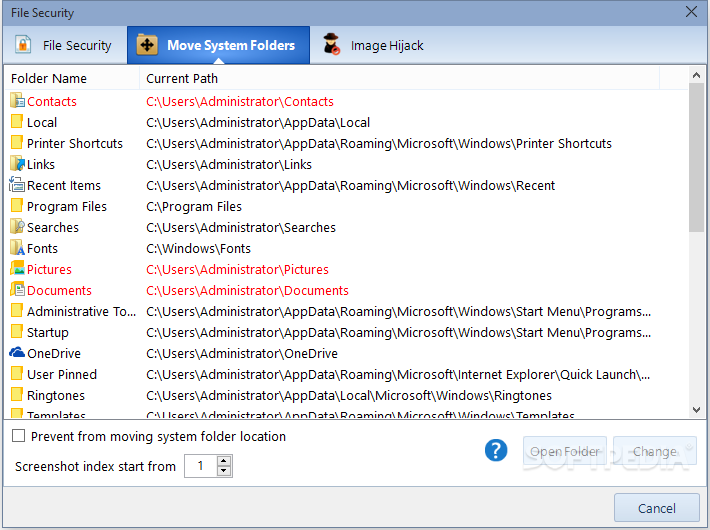
Task: Open help via blue question mark icon
Action: 496,450
